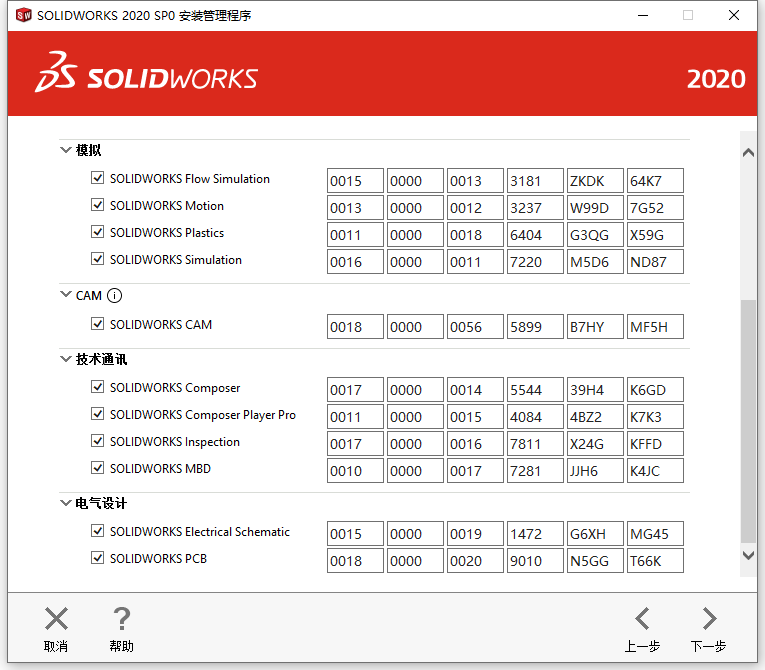
Task: Close the installation manager window
Action: tap(733, 15)
